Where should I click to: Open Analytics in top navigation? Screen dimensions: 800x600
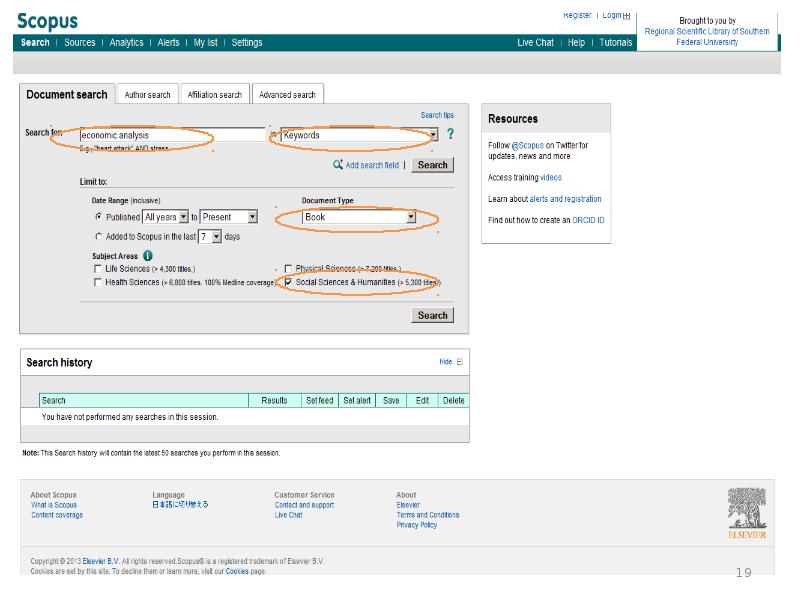coord(126,43)
